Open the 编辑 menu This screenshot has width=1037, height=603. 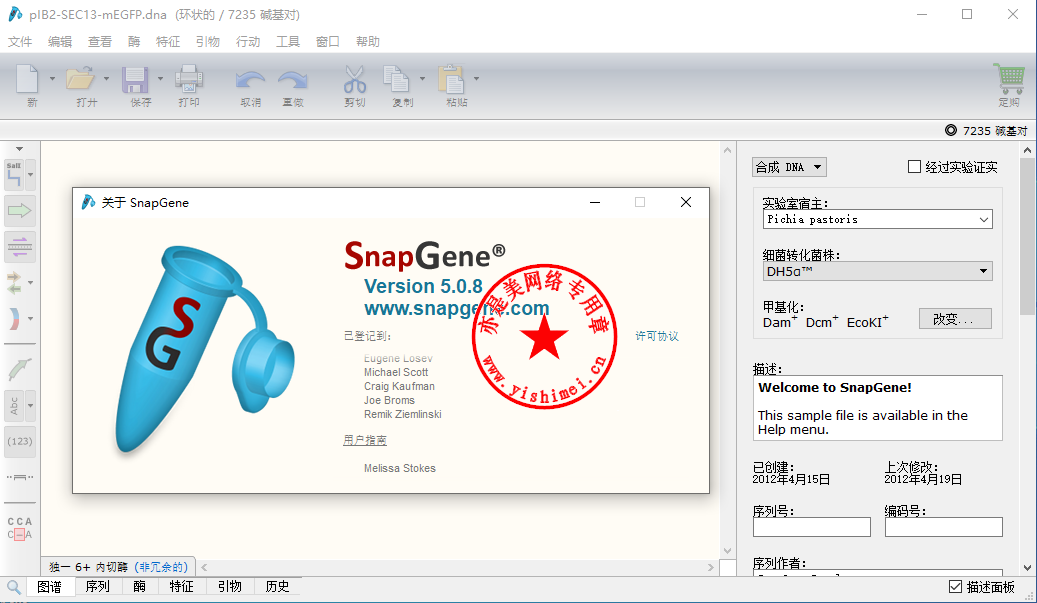pos(60,42)
